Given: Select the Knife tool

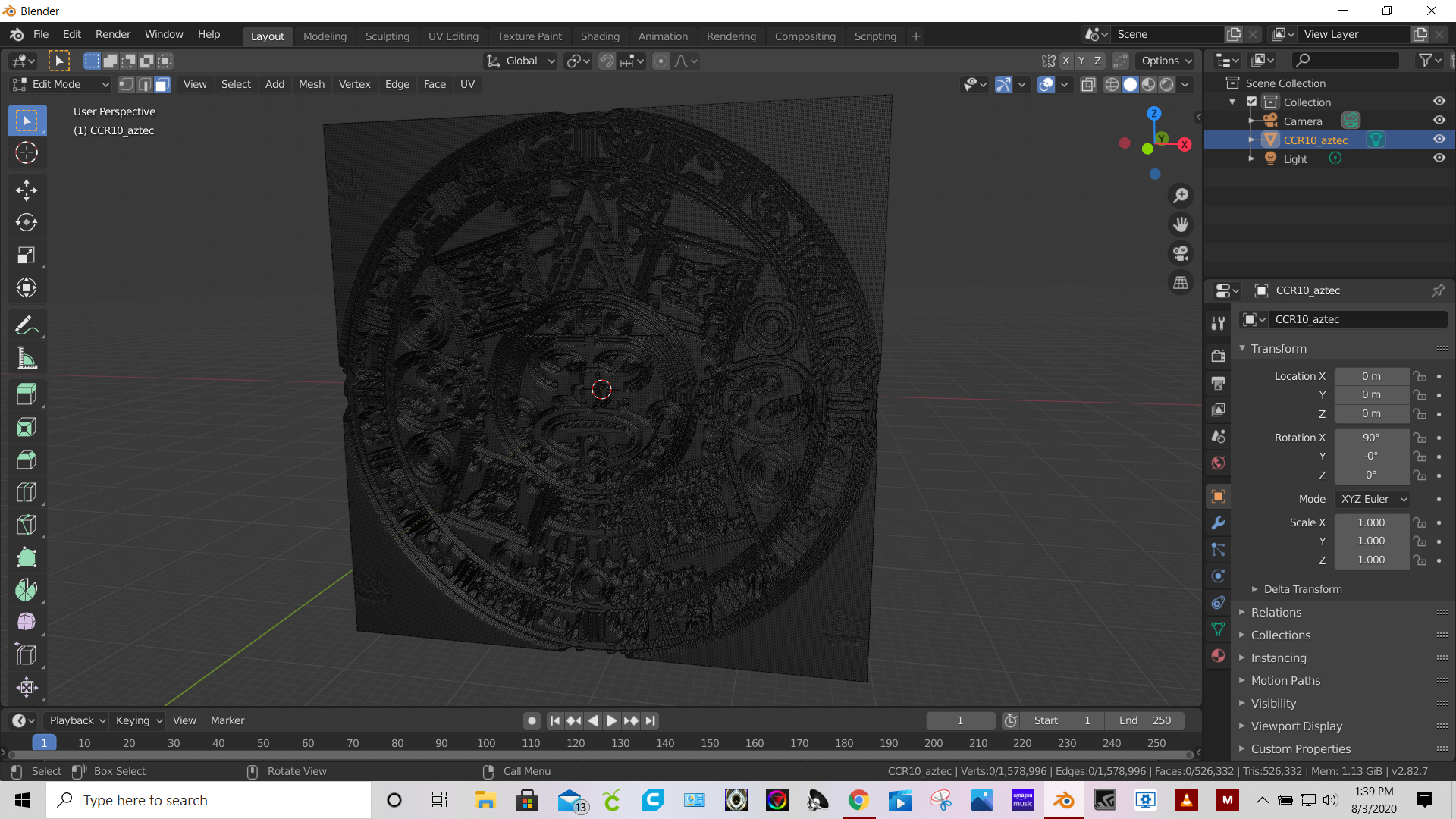Looking at the screenshot, I should 27,525.
